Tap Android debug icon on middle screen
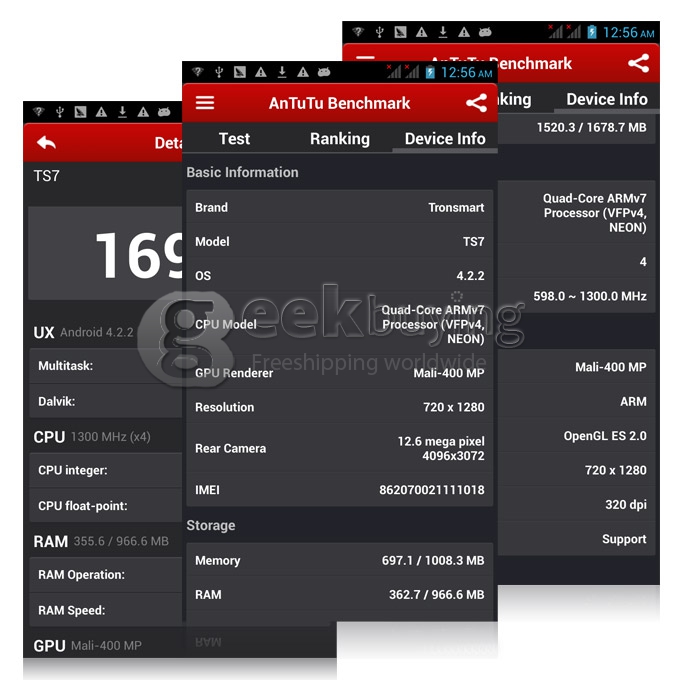The image size is (680, 680). click(324, 72)
